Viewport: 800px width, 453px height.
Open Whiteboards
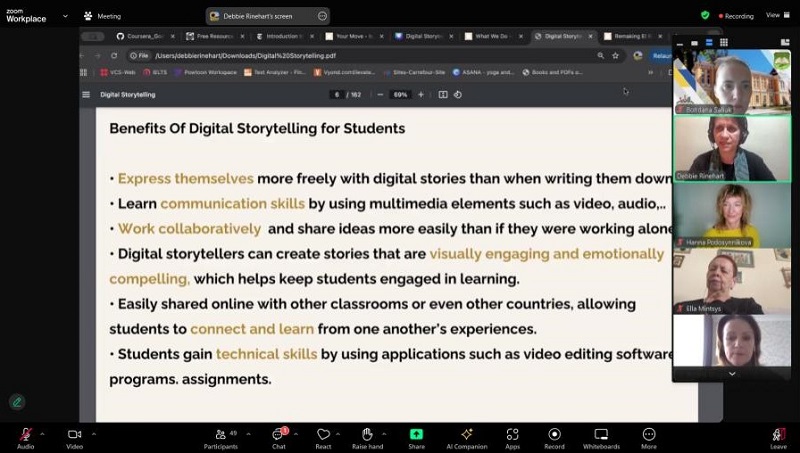601,435
